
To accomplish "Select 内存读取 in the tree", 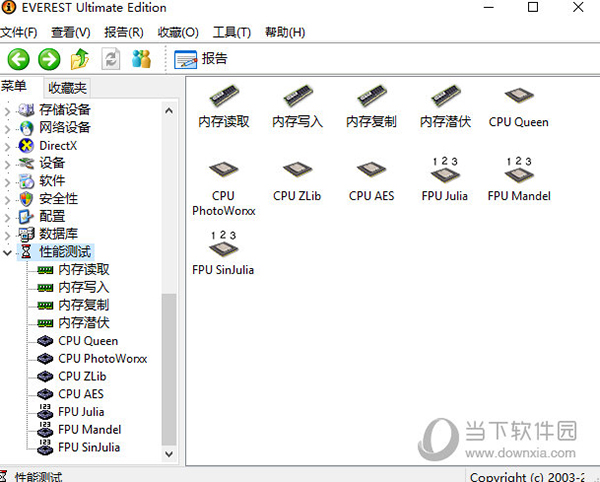I will pos(84,270).
